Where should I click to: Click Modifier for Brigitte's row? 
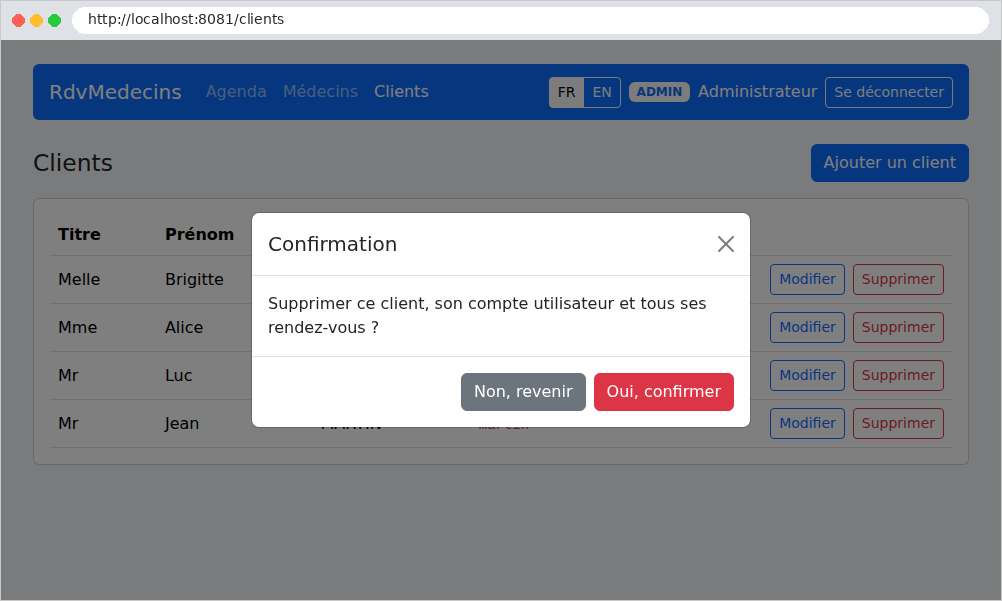[807, 279]
